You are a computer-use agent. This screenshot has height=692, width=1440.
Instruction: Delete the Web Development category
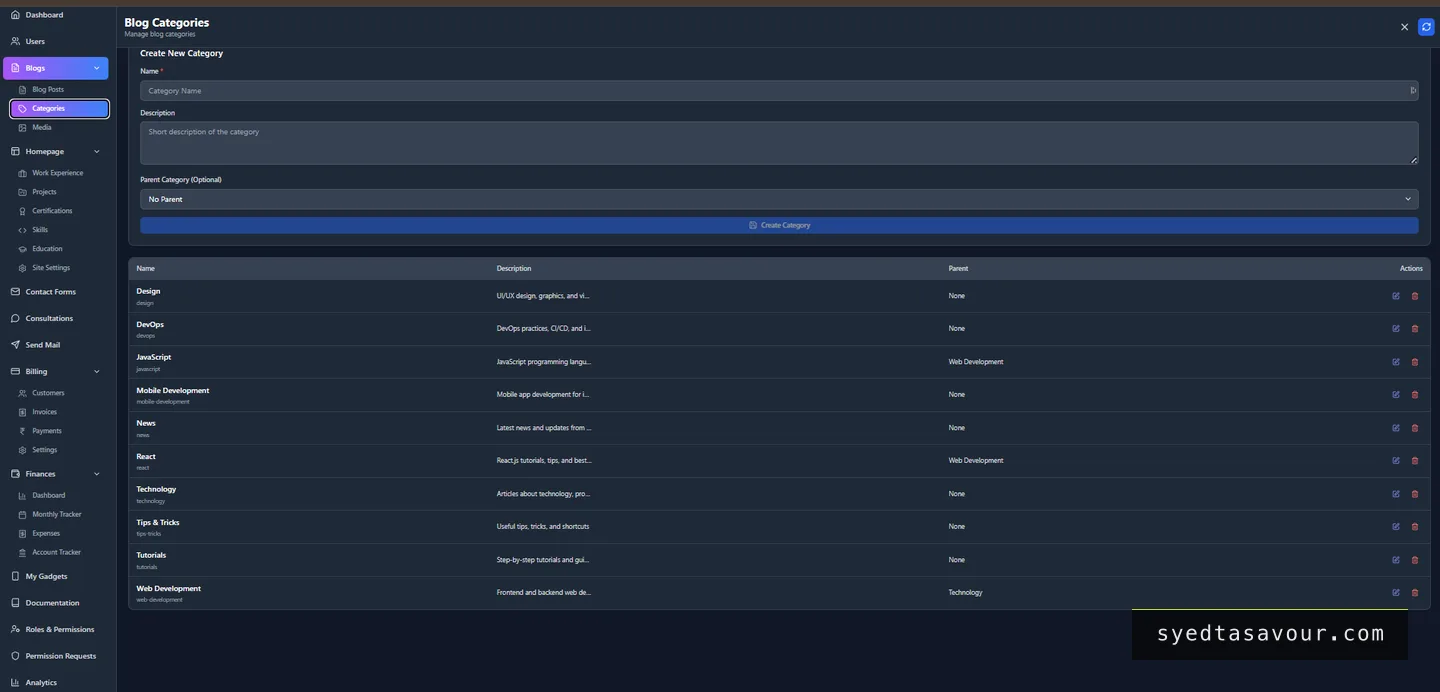(1414, 593)
